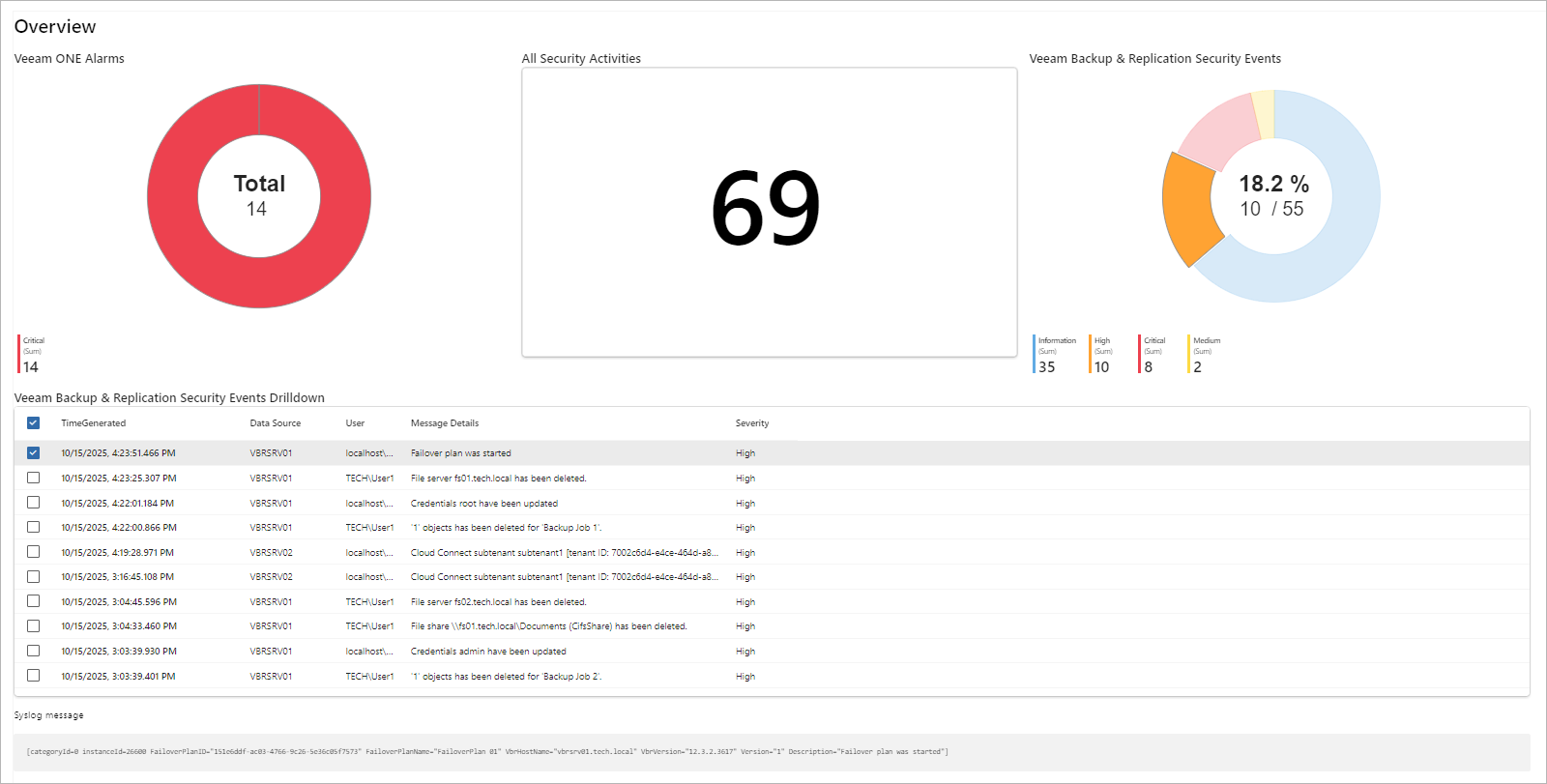Tick the checkbox for the 'Backup Job 2' row
This screenshot has height=784, width=1547.
33,676
